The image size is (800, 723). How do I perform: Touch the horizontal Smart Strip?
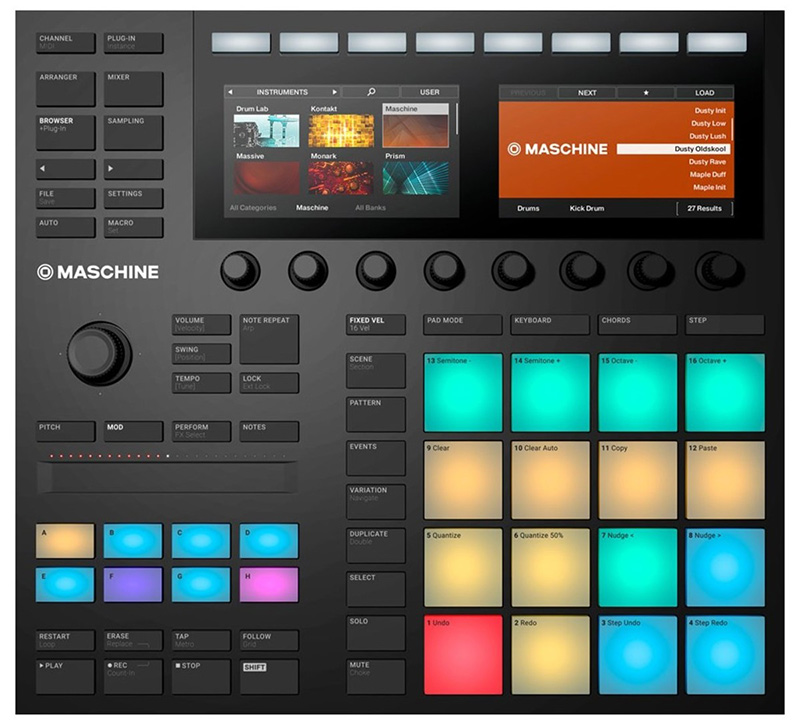167,478
